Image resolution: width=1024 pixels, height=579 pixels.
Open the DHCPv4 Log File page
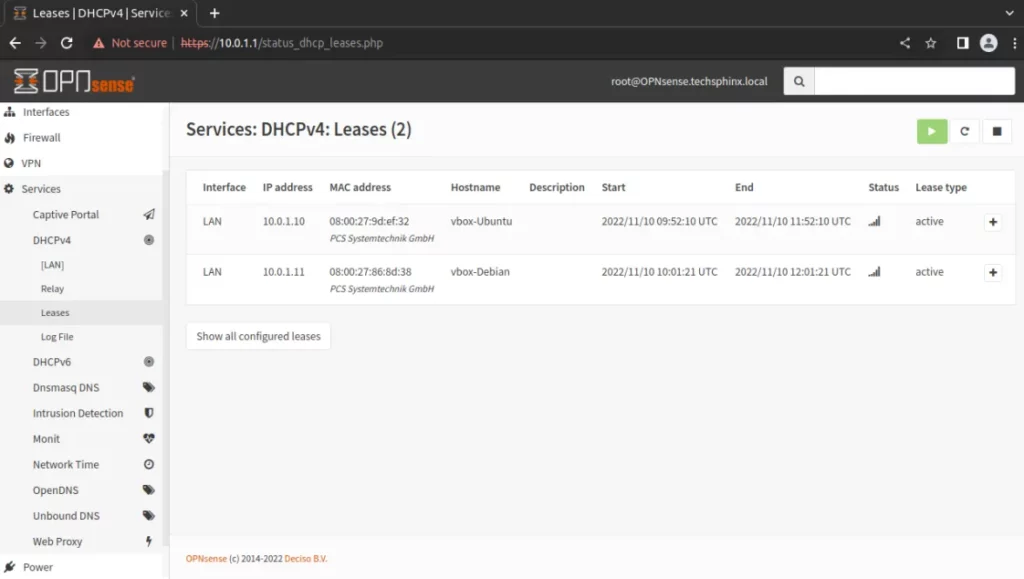[x=57, y=337]
